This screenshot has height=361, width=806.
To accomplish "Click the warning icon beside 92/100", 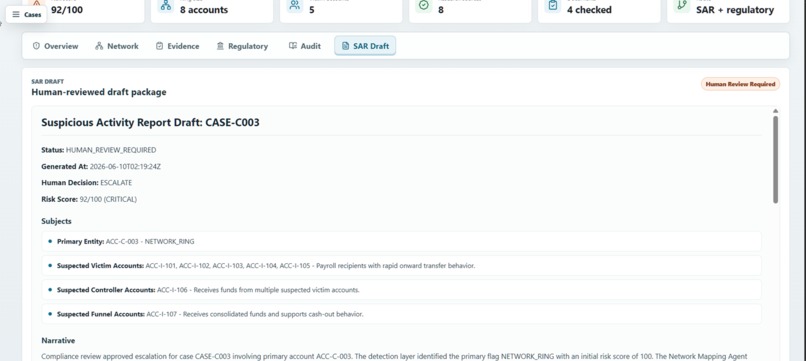I will pyautogui.click(x=36, y=5).
